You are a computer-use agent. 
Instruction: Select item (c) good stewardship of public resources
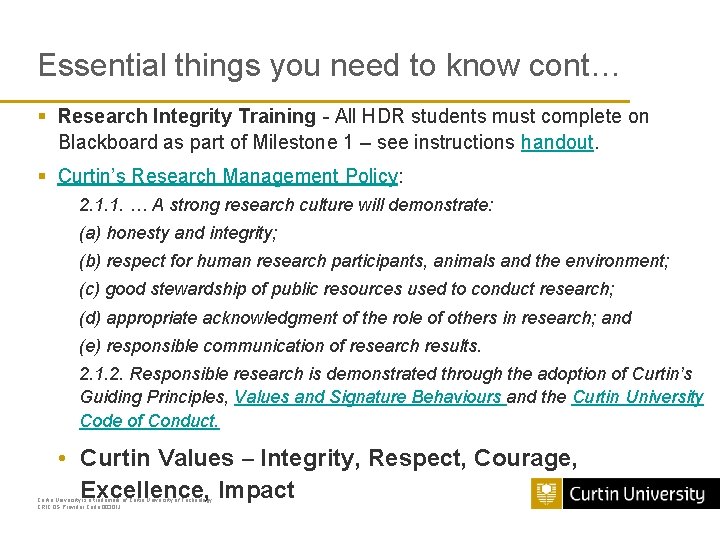click(347, 289)
